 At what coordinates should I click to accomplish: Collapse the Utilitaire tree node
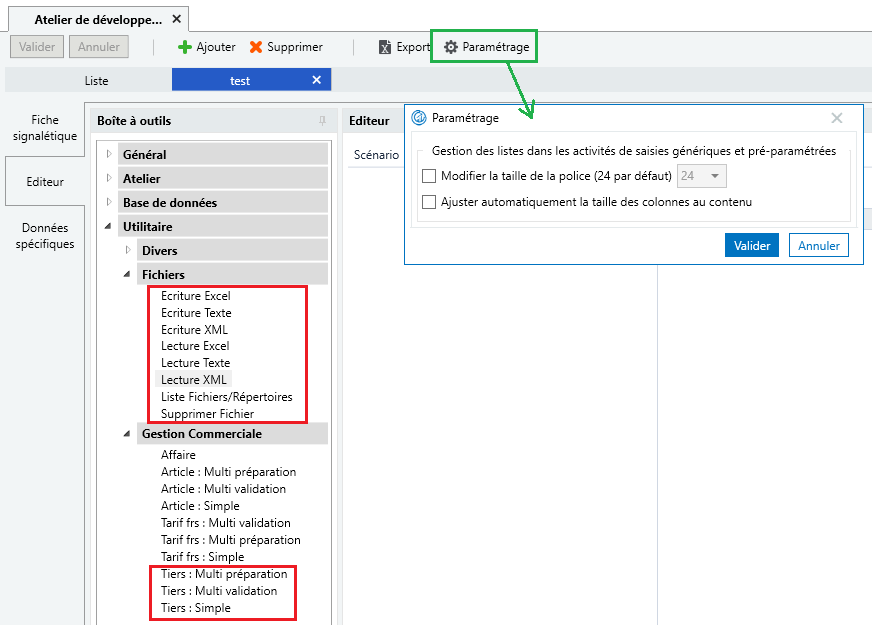pyautogui.click(x=108, y=226)
